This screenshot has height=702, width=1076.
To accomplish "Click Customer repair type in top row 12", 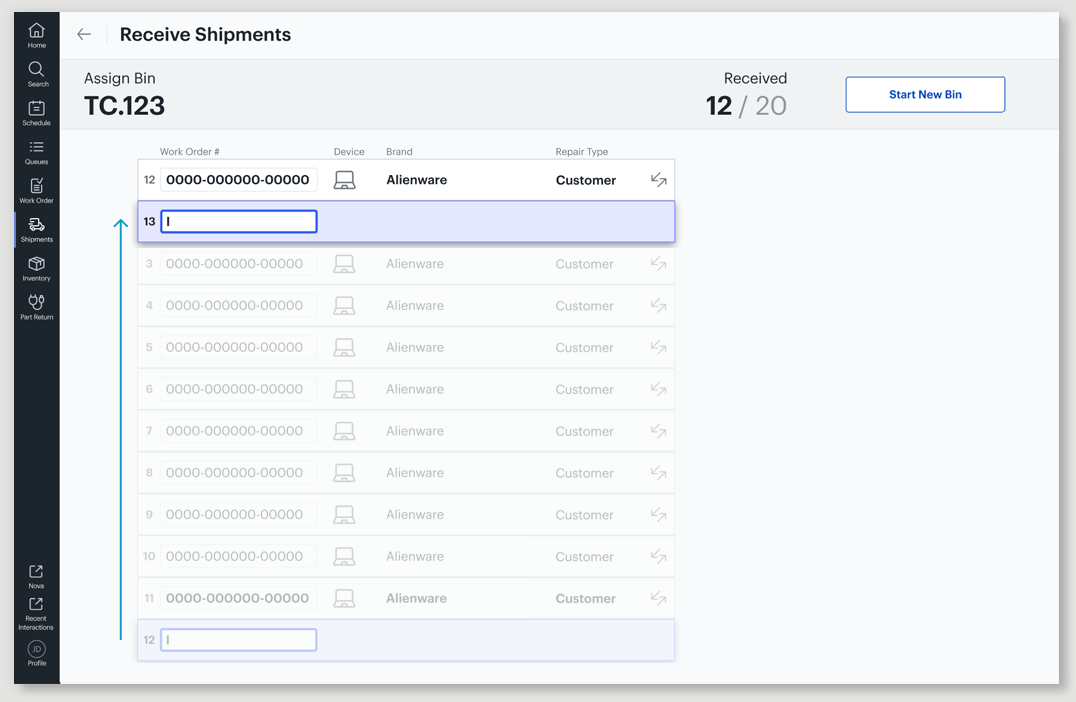I will pyautogui.click(x=585, y=180).
